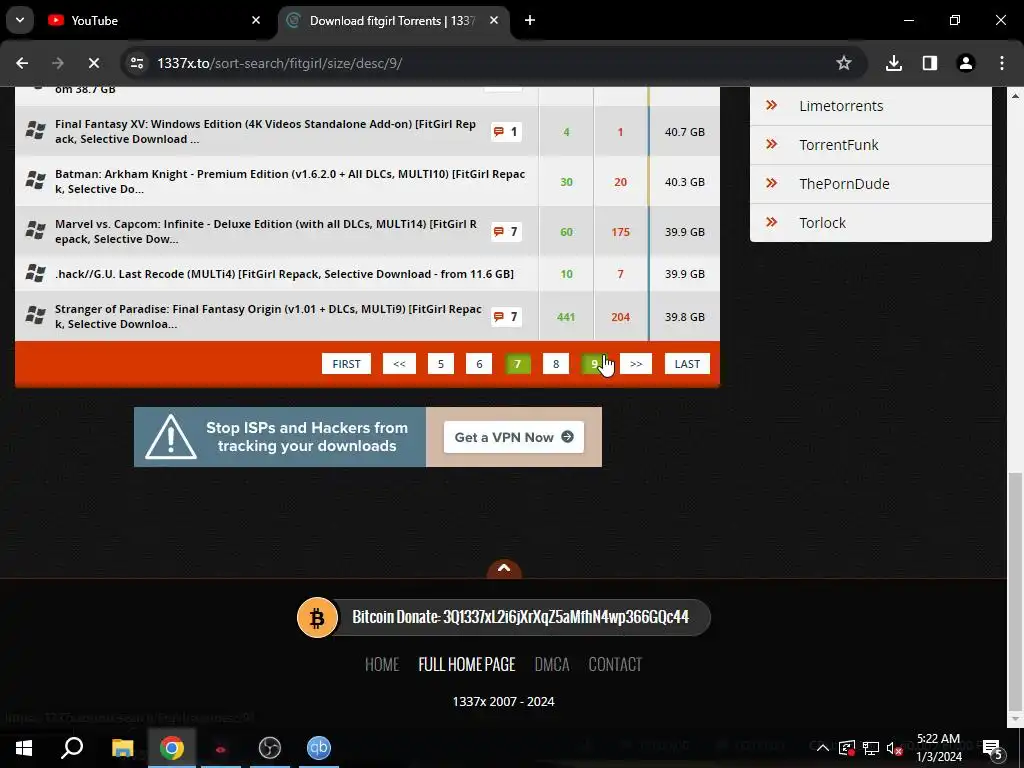Bookmark this page with the star icon
Image resolution: width=1024 pixels, height=768 pixels.
844,63
